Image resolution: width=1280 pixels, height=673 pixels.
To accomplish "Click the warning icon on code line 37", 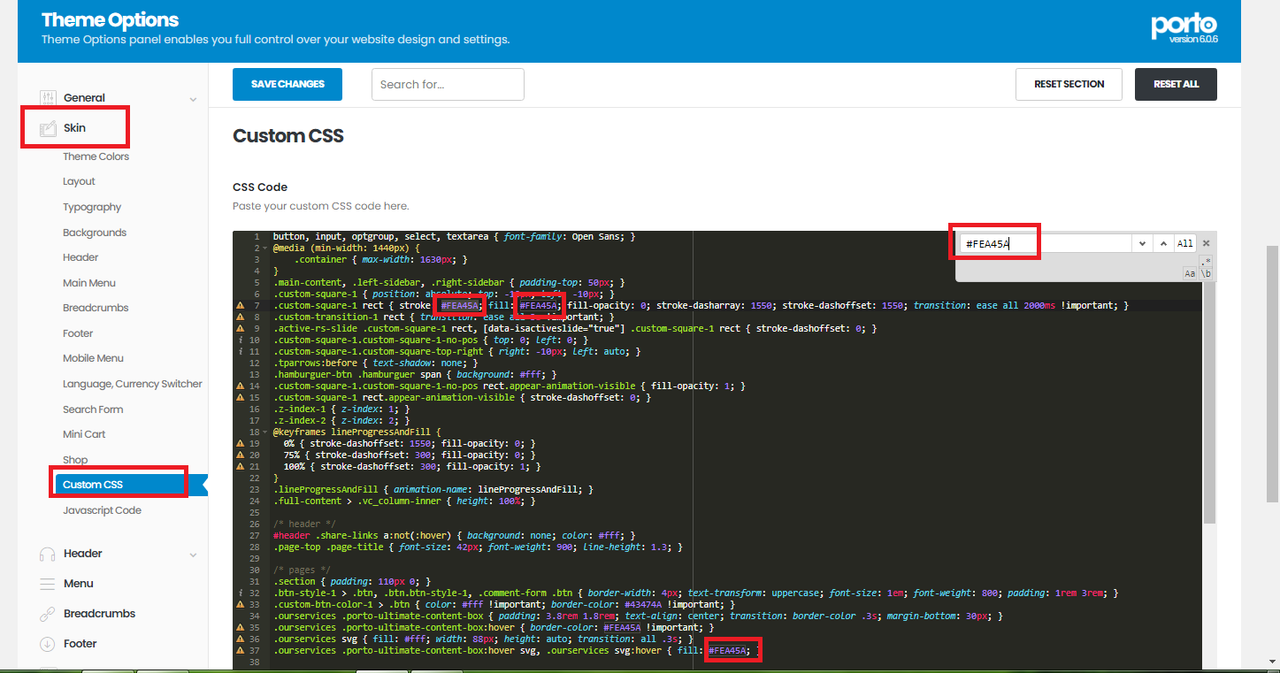I will tap(240, 651).
